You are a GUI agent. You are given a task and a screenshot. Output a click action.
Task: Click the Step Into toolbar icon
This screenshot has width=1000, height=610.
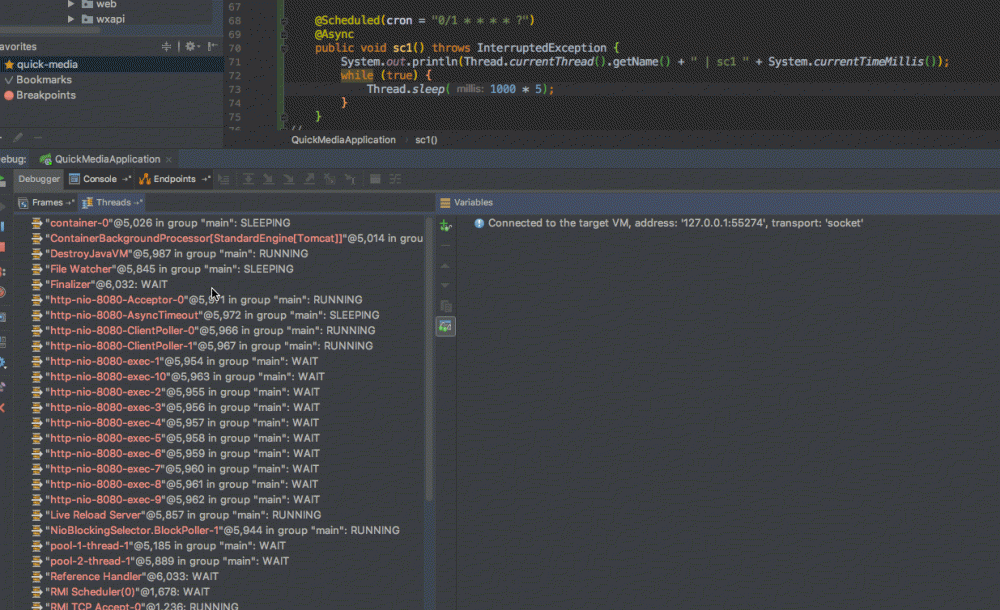(x=268, y=179)
